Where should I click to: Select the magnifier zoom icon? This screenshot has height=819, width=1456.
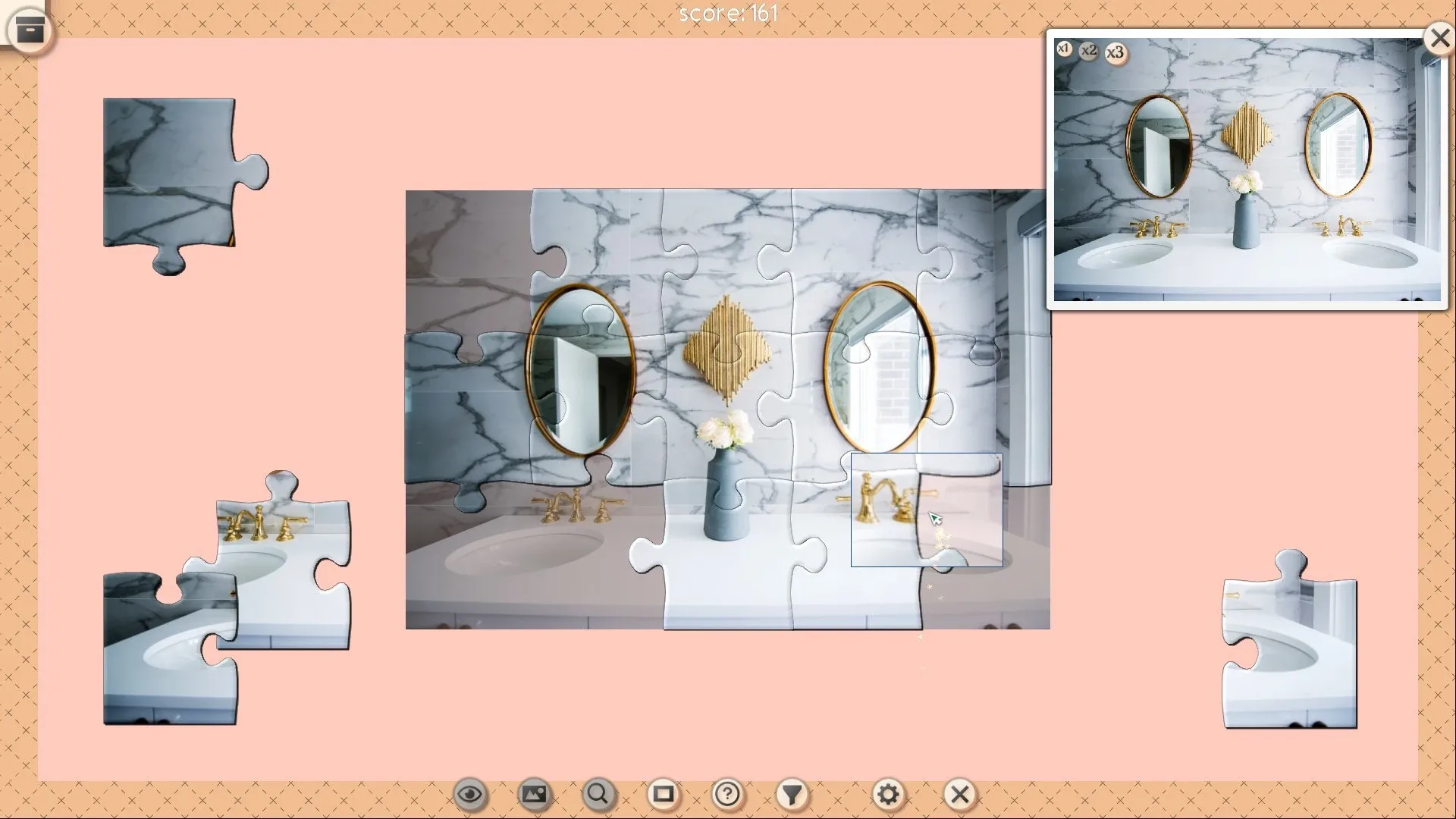pyautogui.click(x=598, y=794)
